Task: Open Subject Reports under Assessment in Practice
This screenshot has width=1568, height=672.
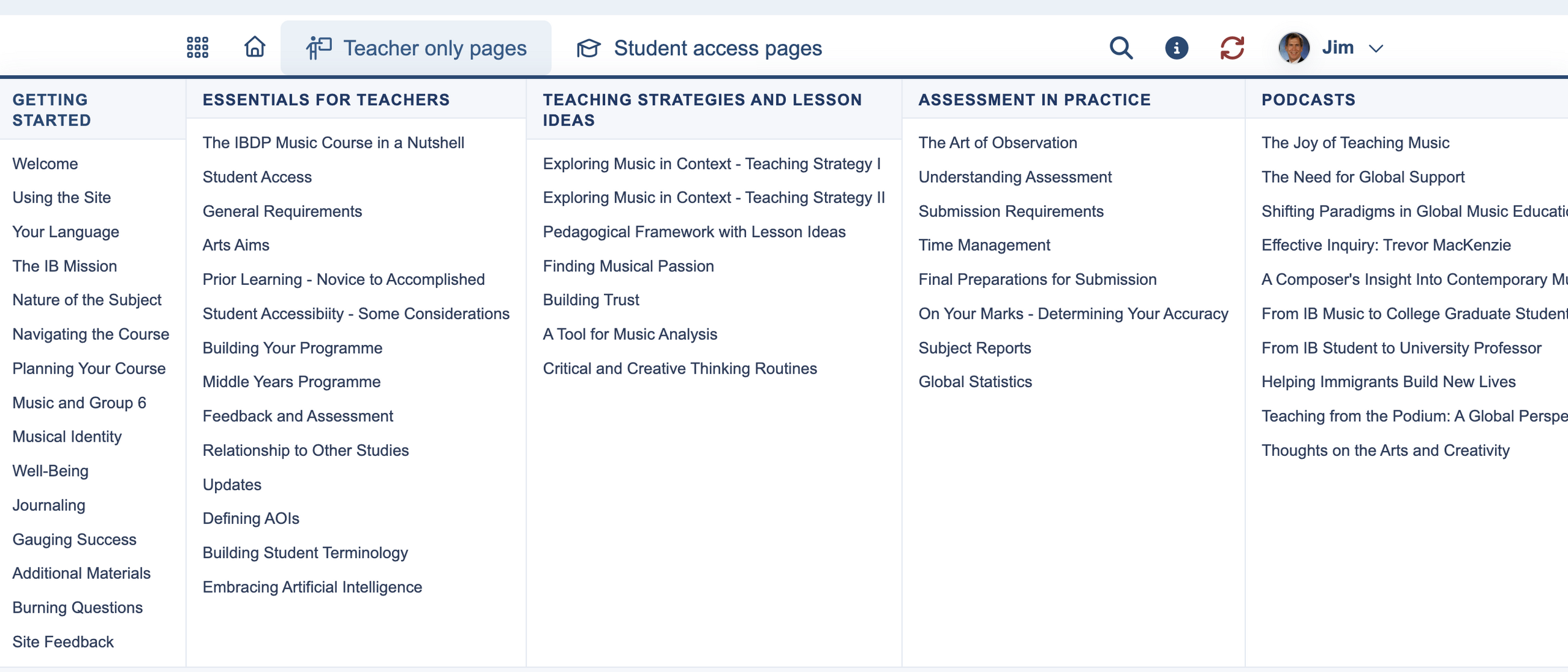Action: click(x=974, y=348)
